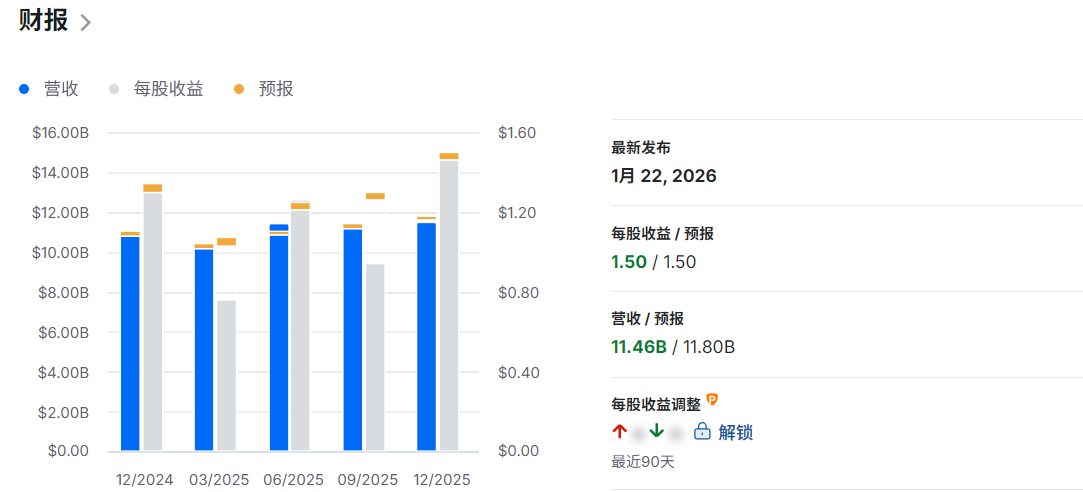Image resolution: width=1083 pixels, height=492 pixels.
Task: Click the $8.00B axis label
Action: point(64,292)
